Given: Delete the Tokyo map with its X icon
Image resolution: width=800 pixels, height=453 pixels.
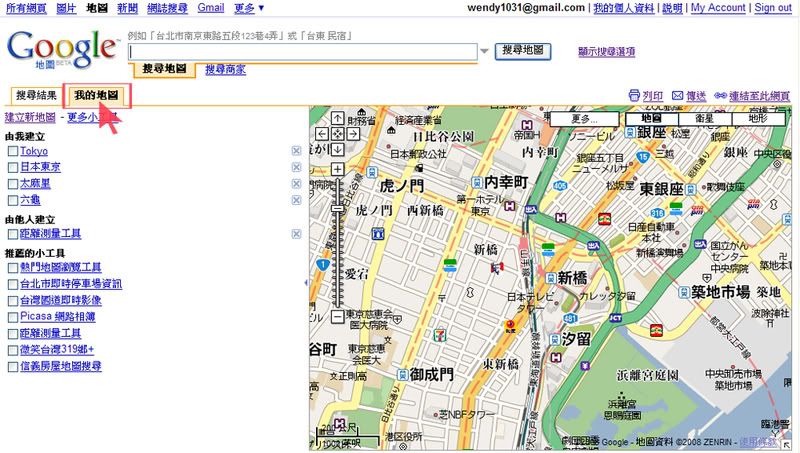Looking at the screenshot, I should click(x=296, y=151).
